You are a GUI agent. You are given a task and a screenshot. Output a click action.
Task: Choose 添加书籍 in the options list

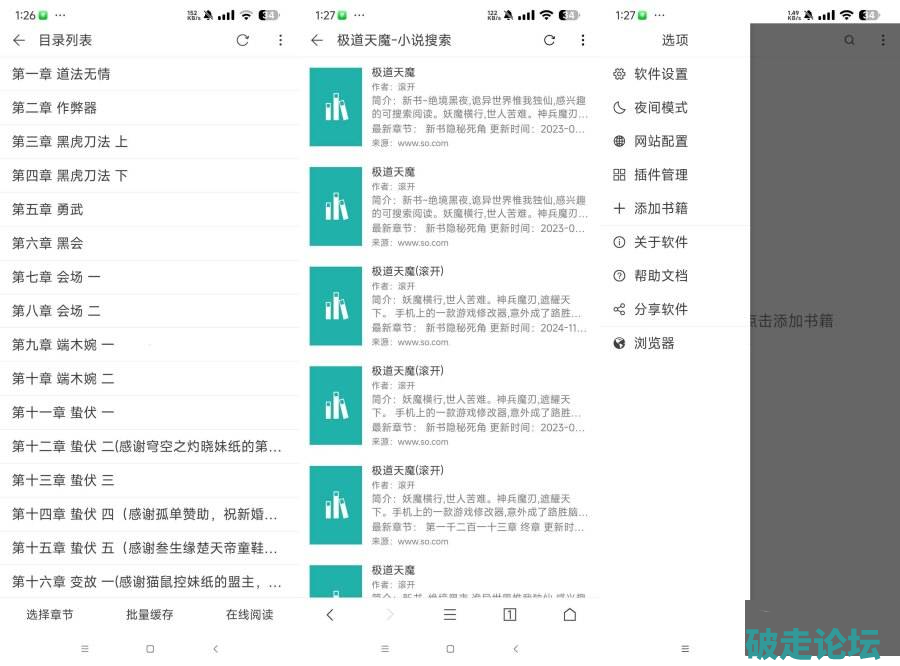660,208
